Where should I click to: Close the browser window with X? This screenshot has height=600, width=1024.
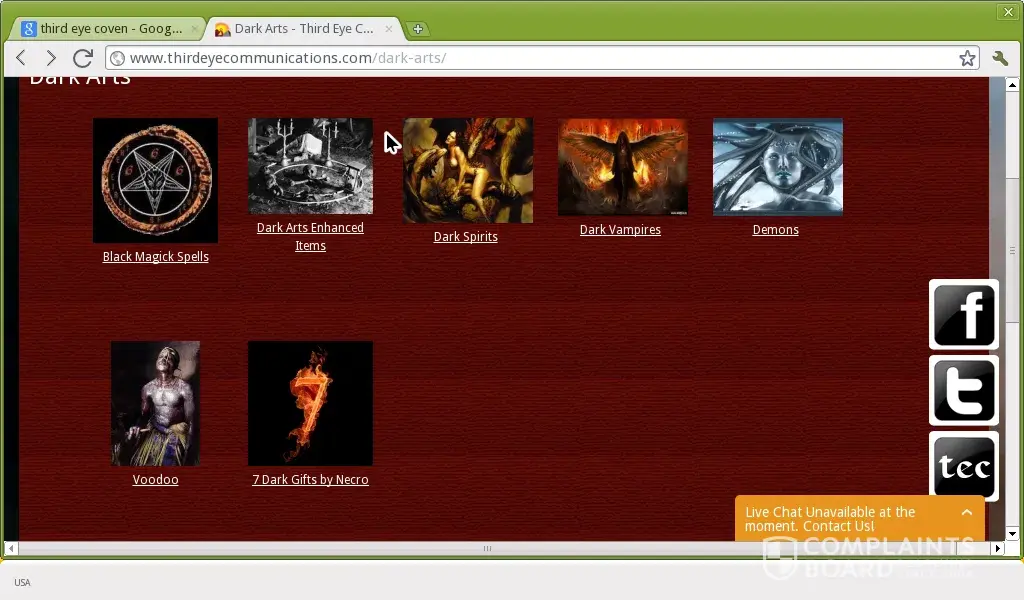(x=1008, y=12)
